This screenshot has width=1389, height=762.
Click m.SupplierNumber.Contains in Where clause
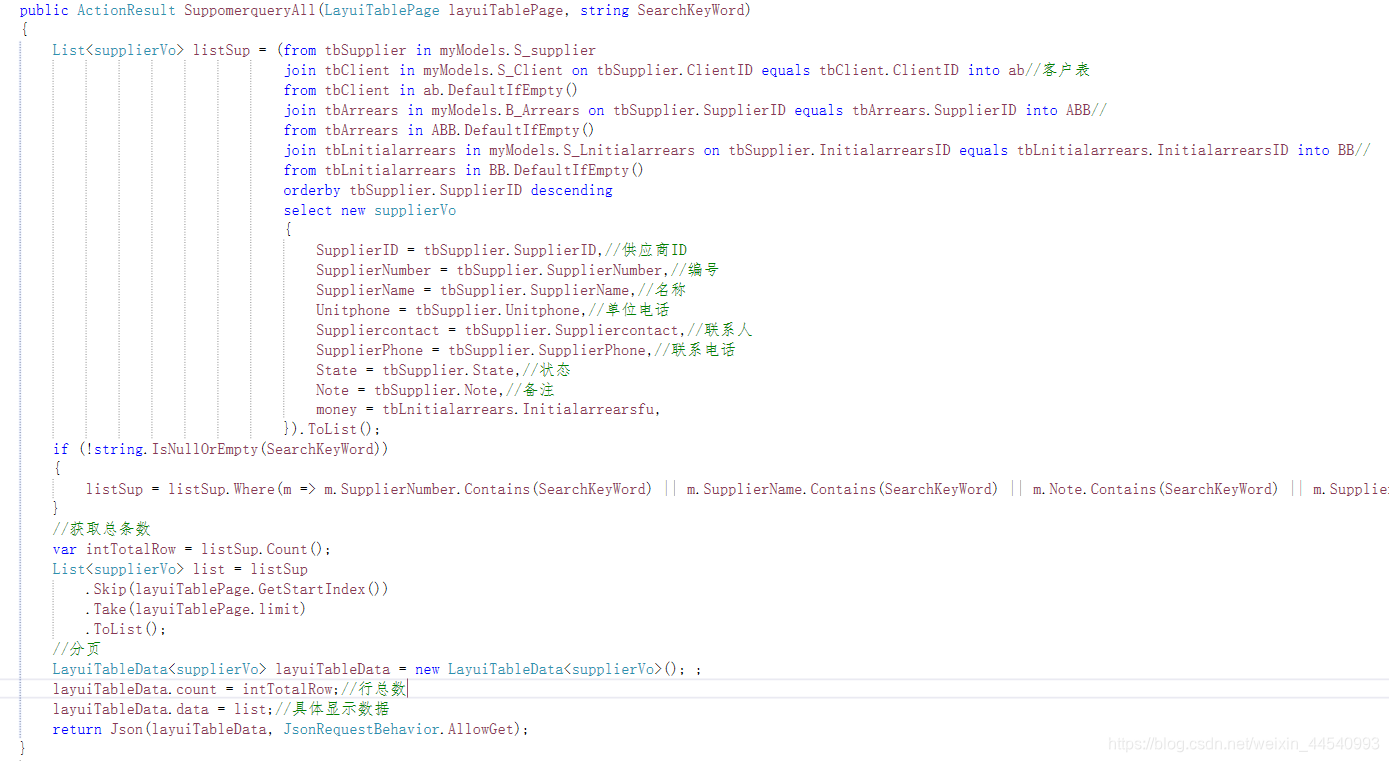coord(427,489)
